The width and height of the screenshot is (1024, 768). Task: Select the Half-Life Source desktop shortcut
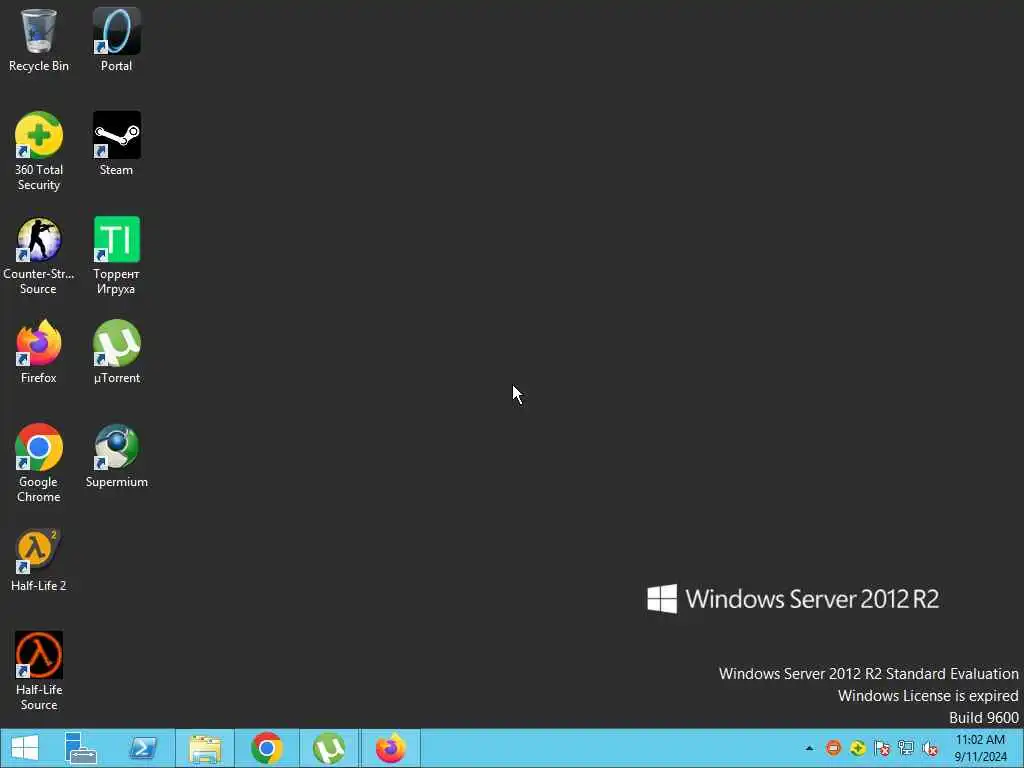click(39, 654)
